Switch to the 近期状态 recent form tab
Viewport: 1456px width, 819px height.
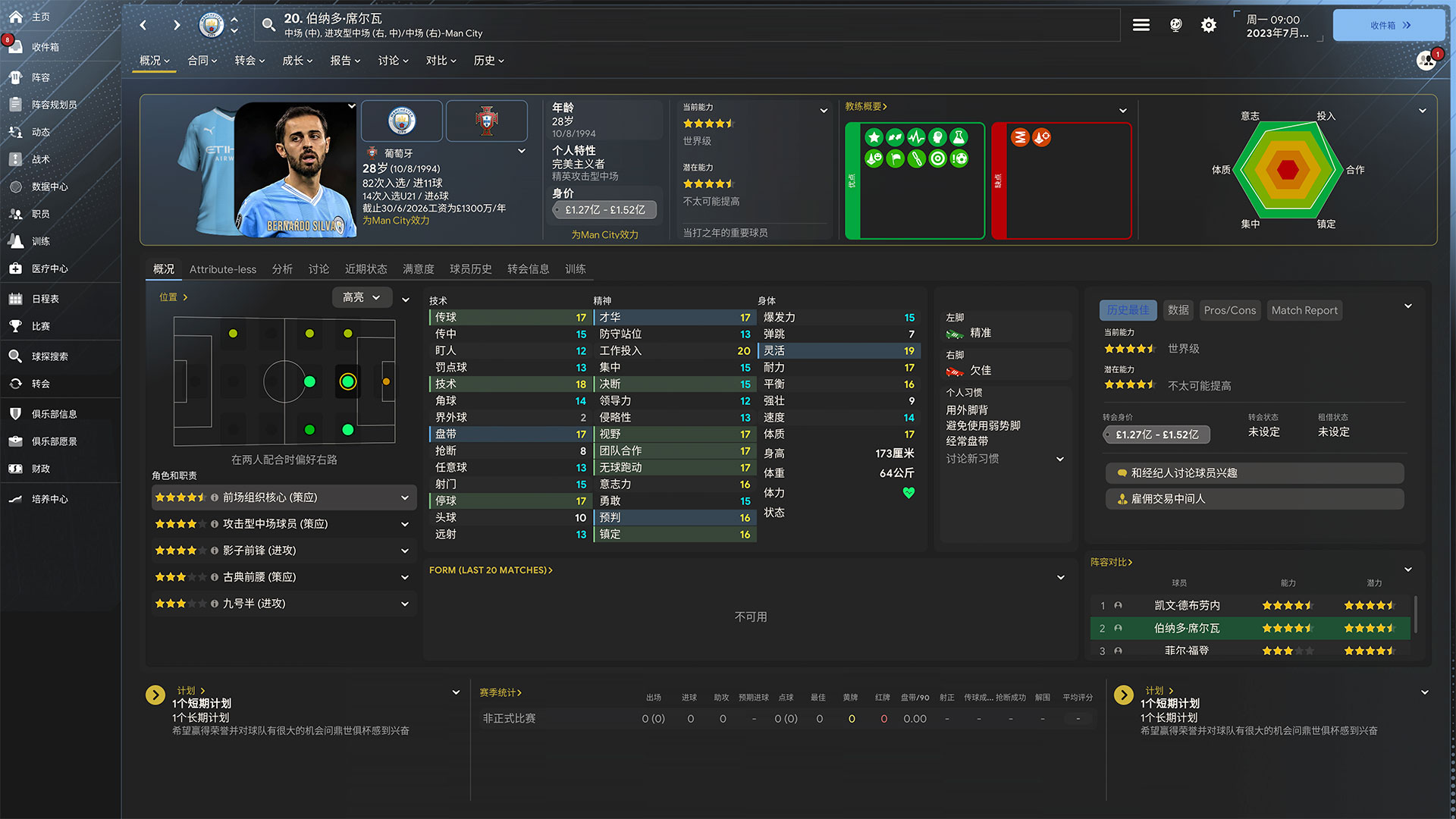pyautogui.click(x=366, y=269)
